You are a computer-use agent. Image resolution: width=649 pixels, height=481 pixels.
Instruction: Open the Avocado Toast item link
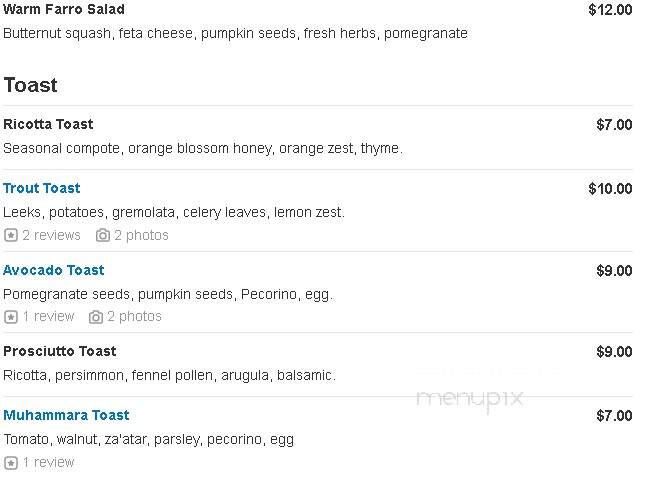(53, 270)
